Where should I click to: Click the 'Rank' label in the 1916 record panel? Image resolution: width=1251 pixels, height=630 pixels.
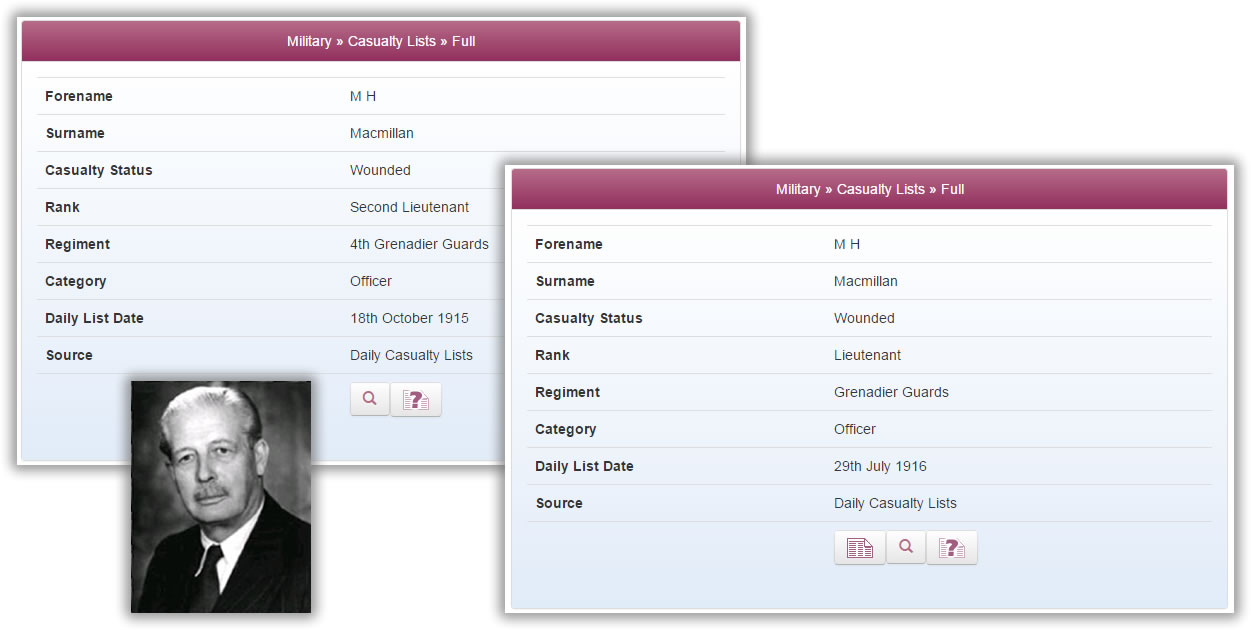coord(552,355)
